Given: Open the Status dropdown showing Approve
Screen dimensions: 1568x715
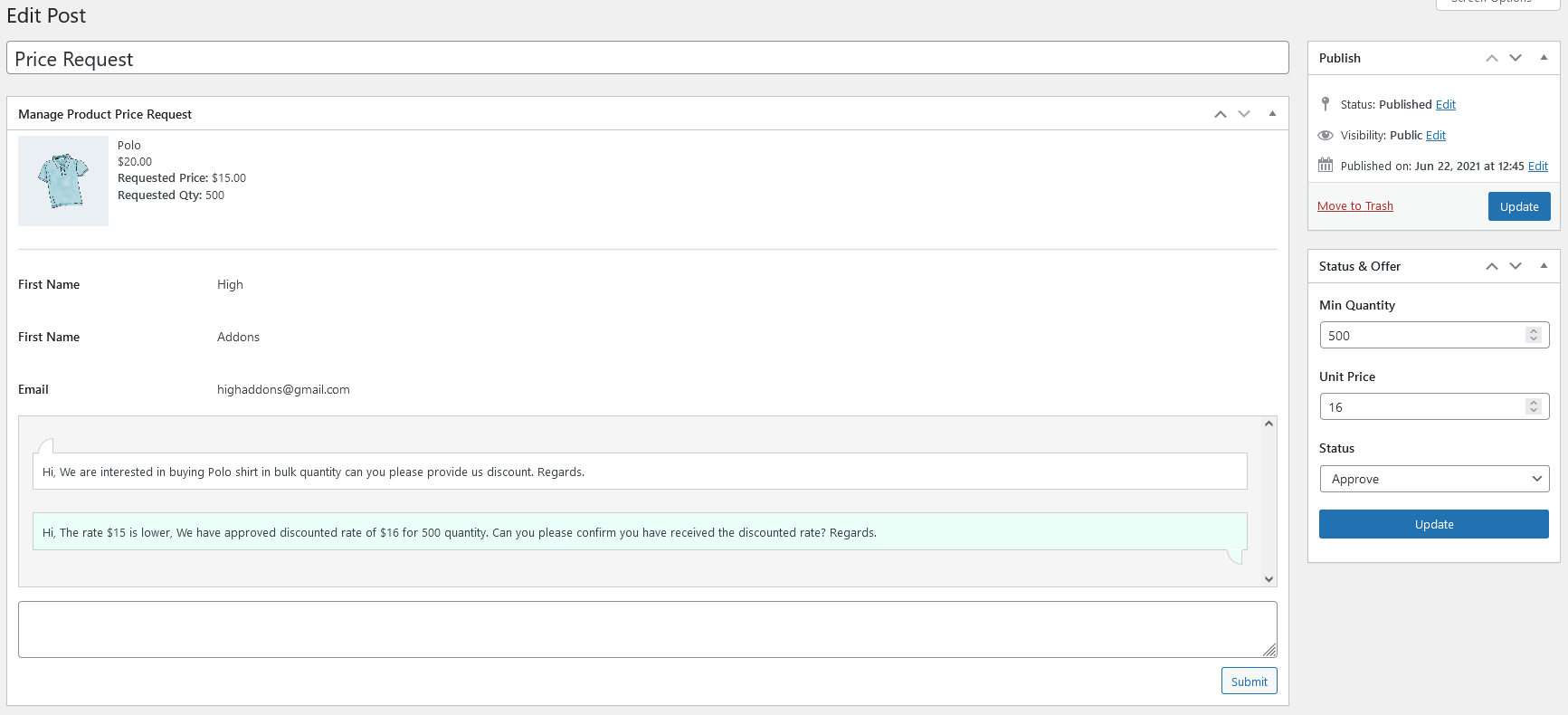Looking at the screenshot, I should [1434, 479].
